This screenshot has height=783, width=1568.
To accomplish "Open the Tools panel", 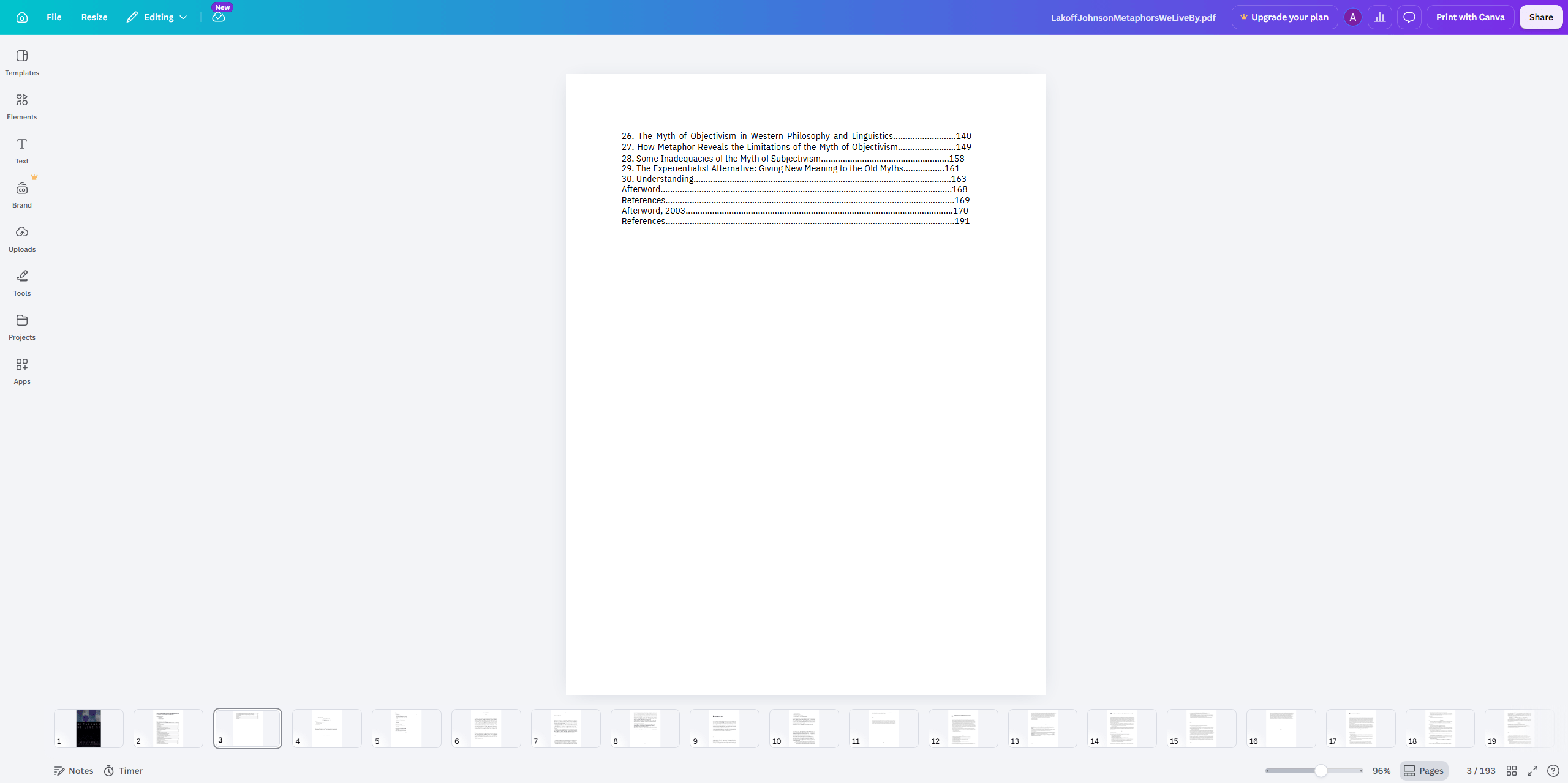I will click(22, 283).
